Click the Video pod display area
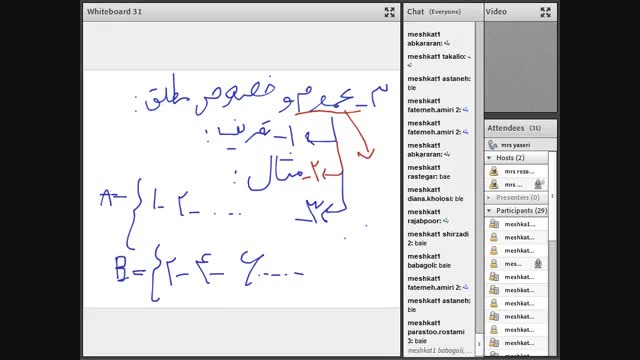This screenshot has width=640, height=360. (x=520, y=67)
